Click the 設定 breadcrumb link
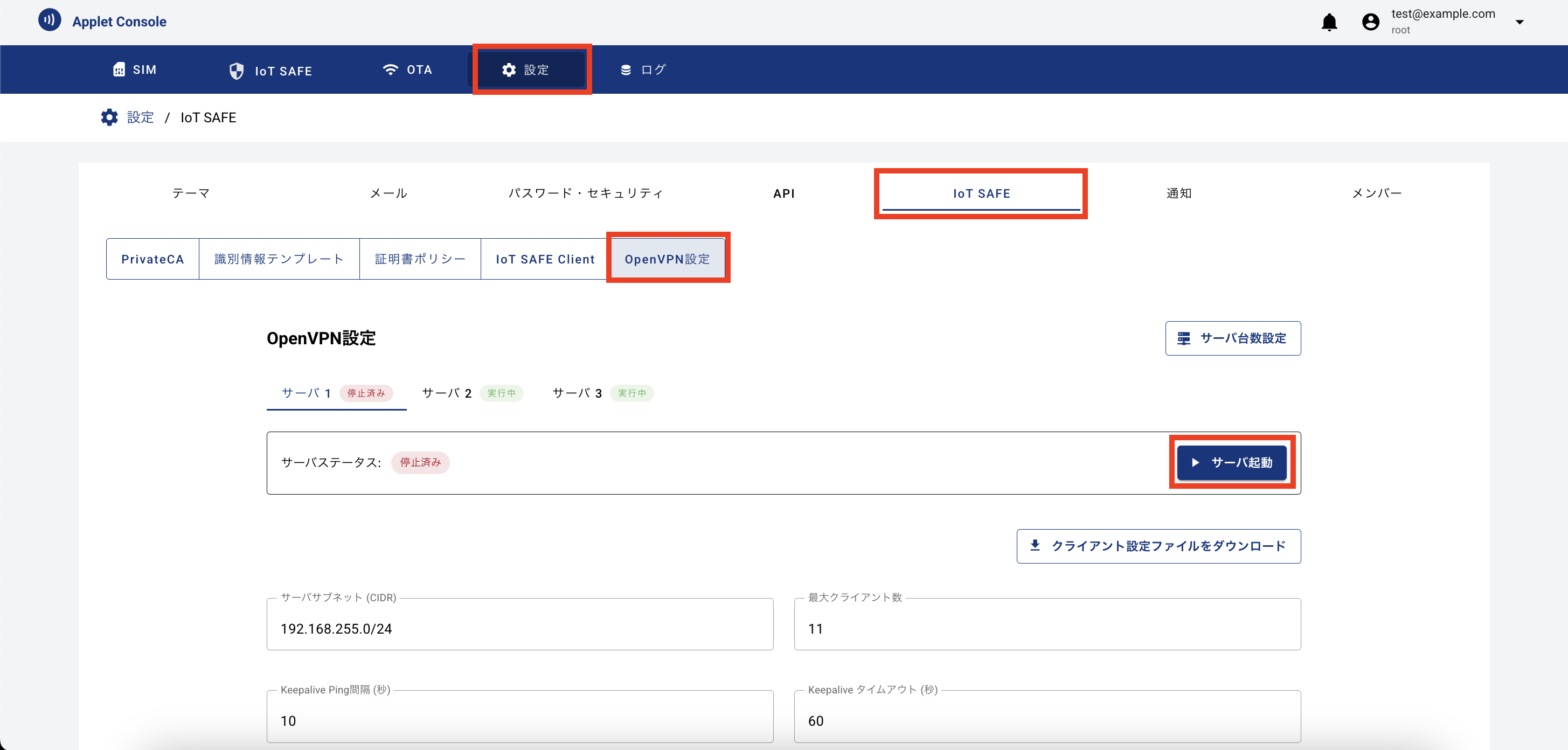The width and height of the screenshot is (1568, 750). click(140, 117)
